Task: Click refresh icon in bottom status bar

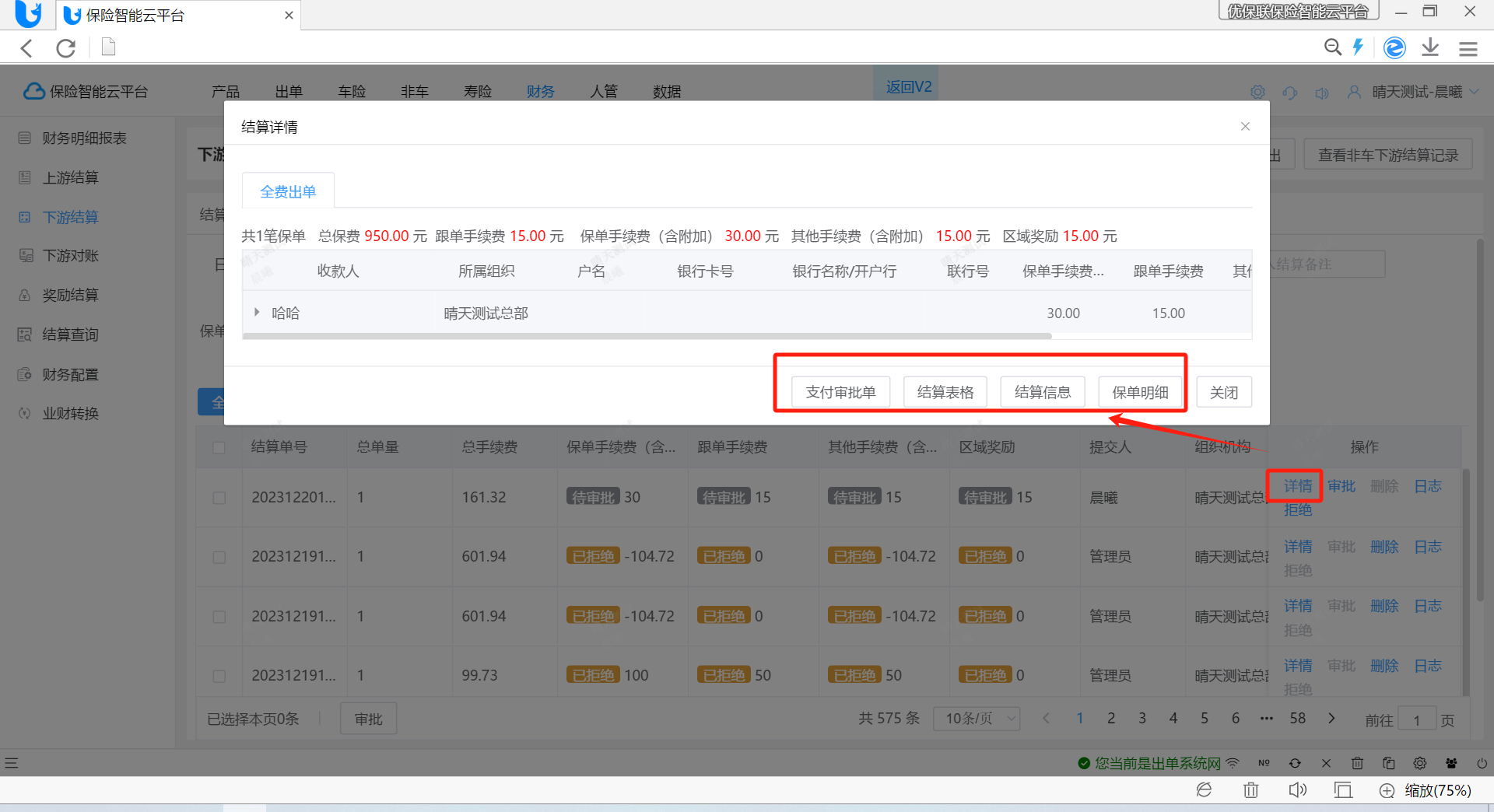Action: pos(1295,763)
